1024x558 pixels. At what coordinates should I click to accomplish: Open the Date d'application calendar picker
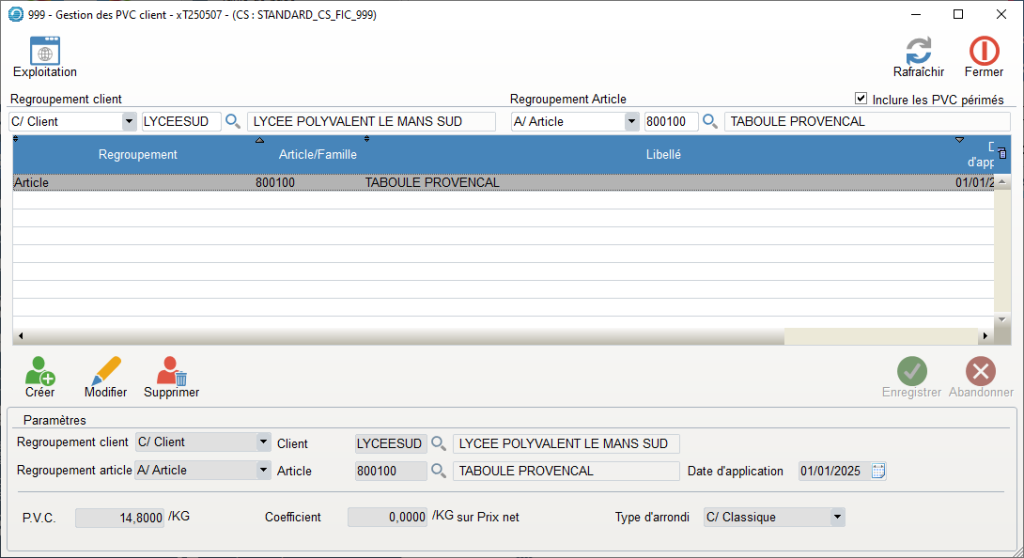coord(879,471)
